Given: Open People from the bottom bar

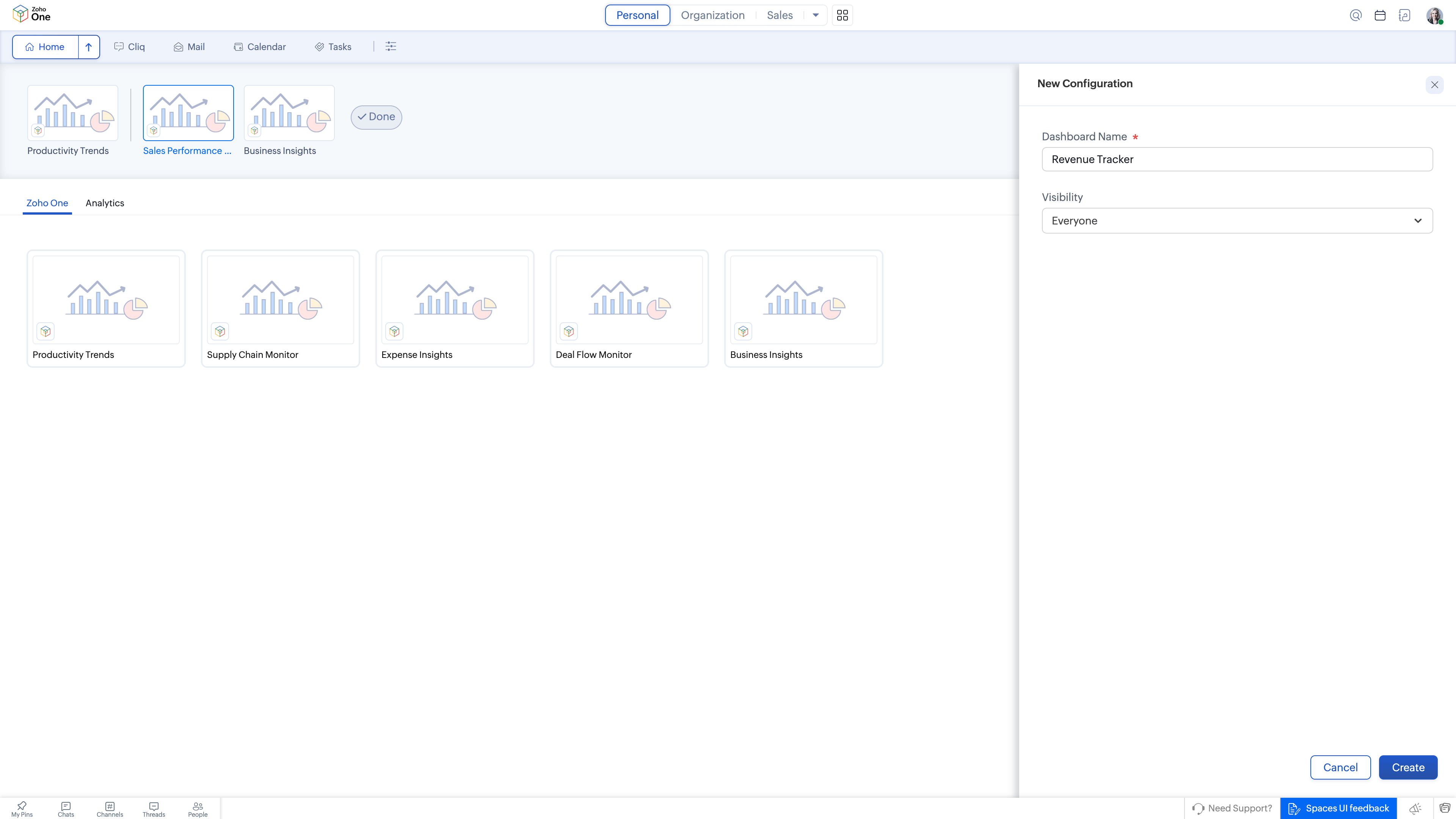Looking at the screenshot, I should [198, 808].
